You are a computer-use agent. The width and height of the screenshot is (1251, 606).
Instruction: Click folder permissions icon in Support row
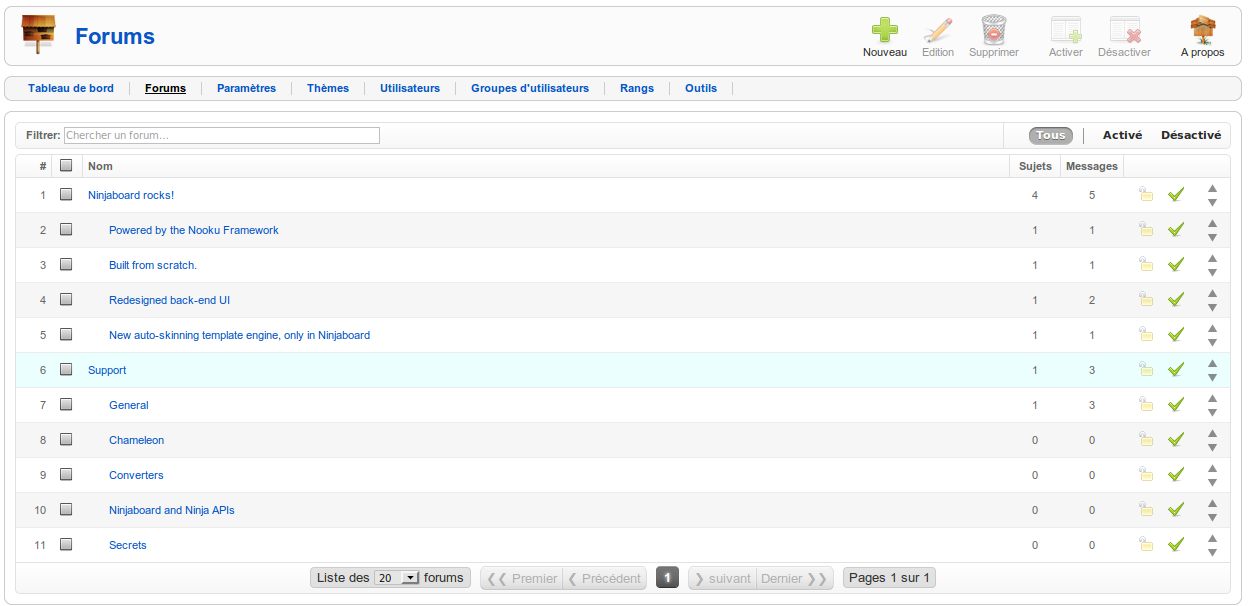click(1146, 370)
